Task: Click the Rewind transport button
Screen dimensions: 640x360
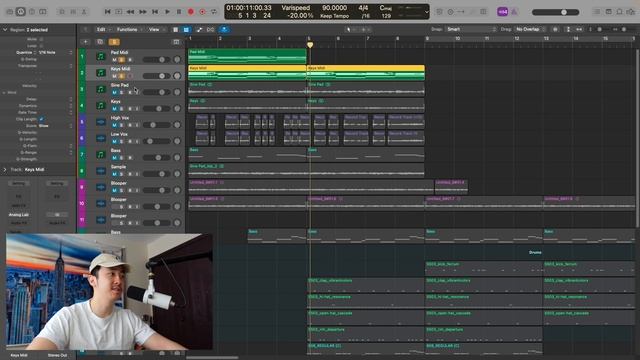Action: pos(131,12)
